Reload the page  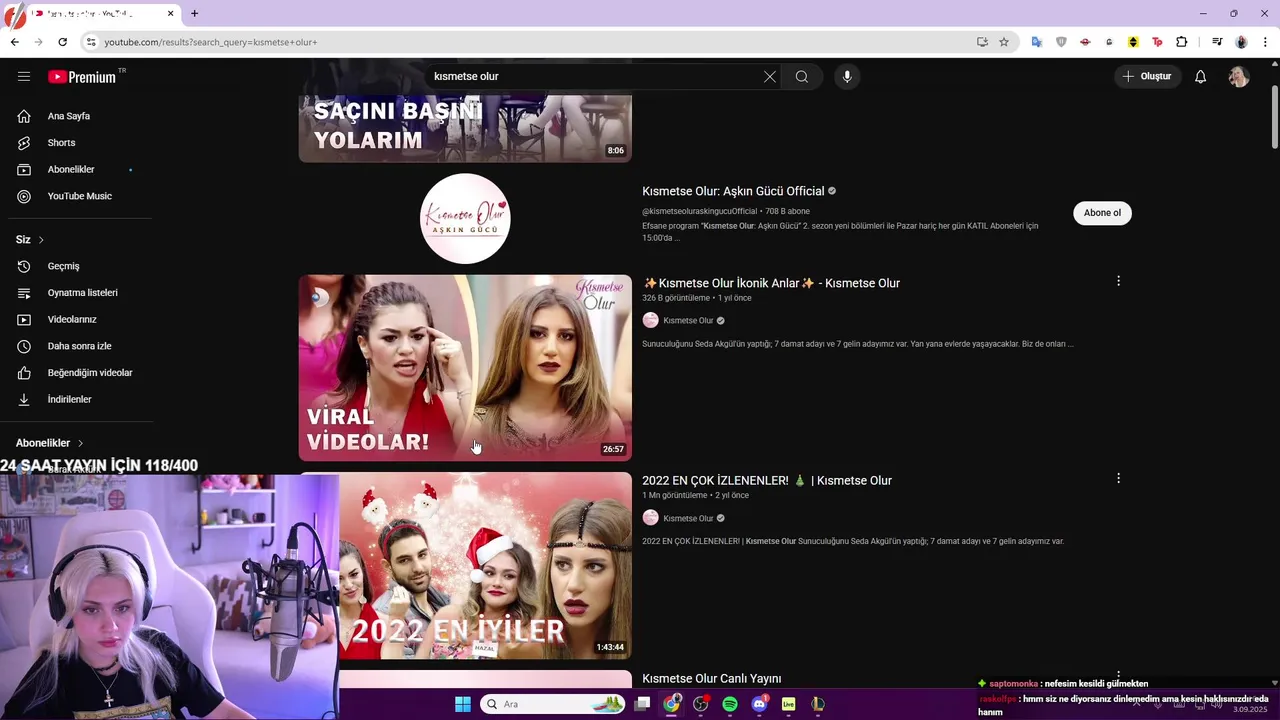62,42
